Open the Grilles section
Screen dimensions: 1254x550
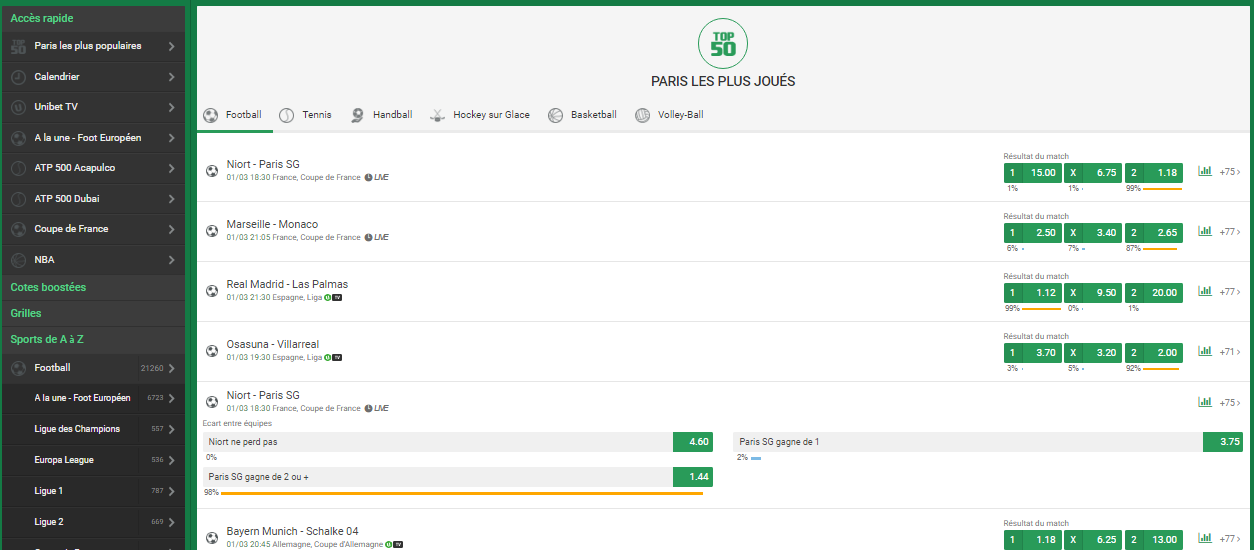tap(93, 313)
